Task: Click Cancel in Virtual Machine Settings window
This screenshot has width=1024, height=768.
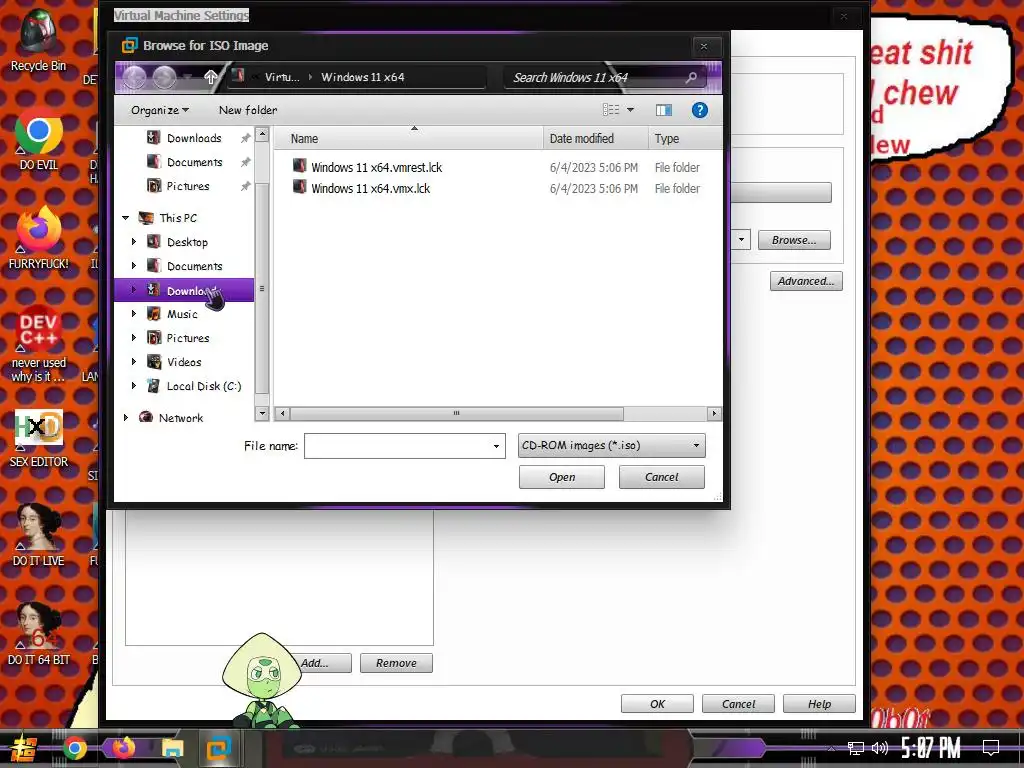Action: [738, 704]
